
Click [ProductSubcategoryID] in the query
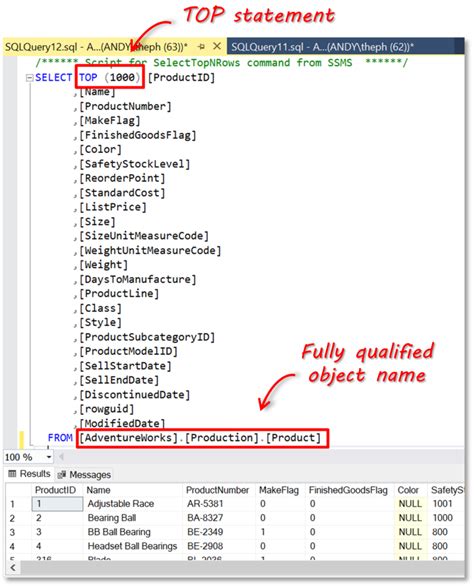(x=147, y=337)
